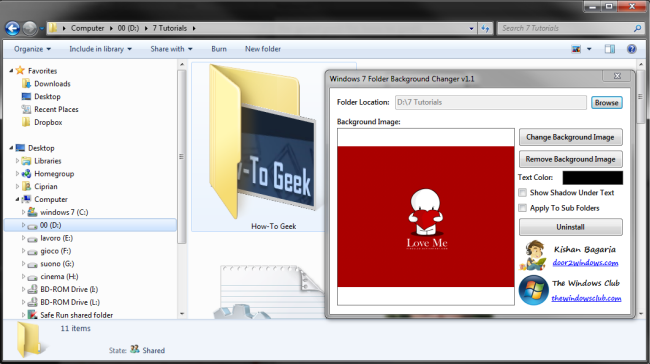Tick the Apply To Sub Folders checkbox
650x364 pixels.
(522, 208)
